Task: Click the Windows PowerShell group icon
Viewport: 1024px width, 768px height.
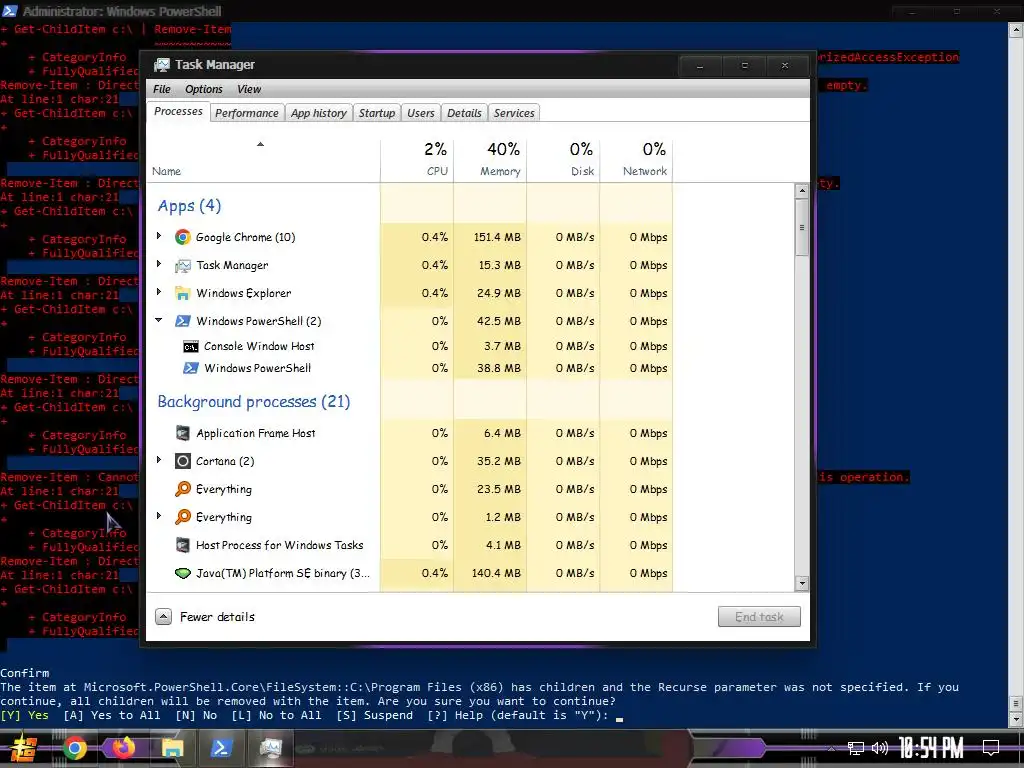Action: pyautogui.click(x=183, y=321)
